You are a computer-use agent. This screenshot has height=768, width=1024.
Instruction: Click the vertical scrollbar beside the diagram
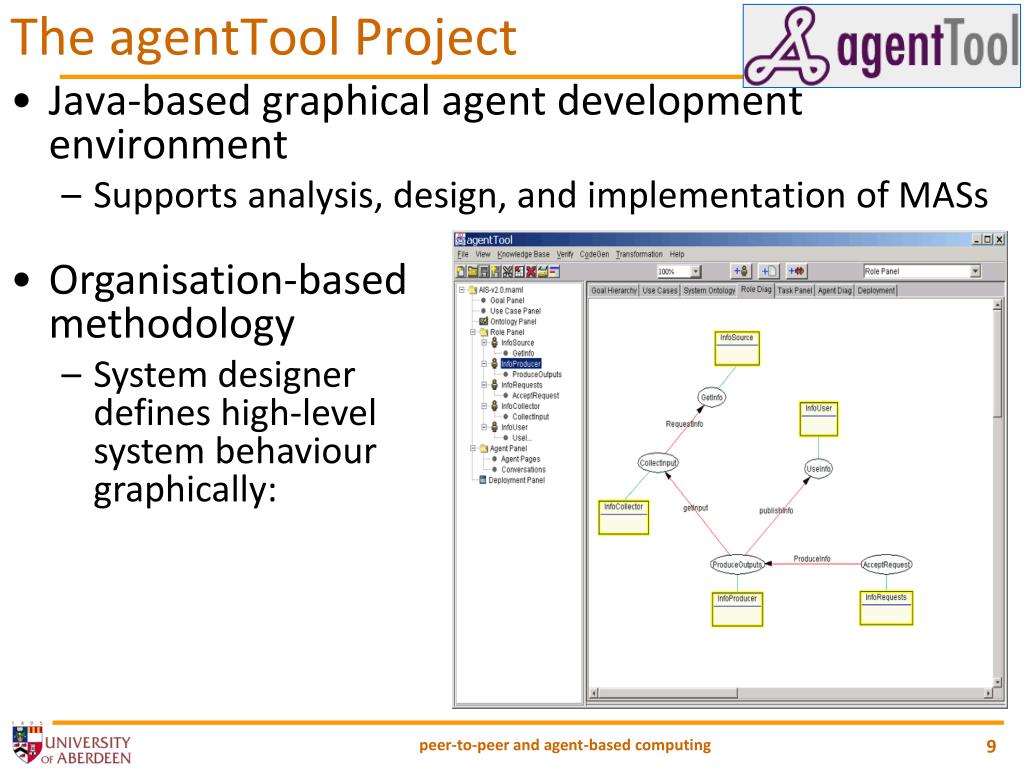997,493
